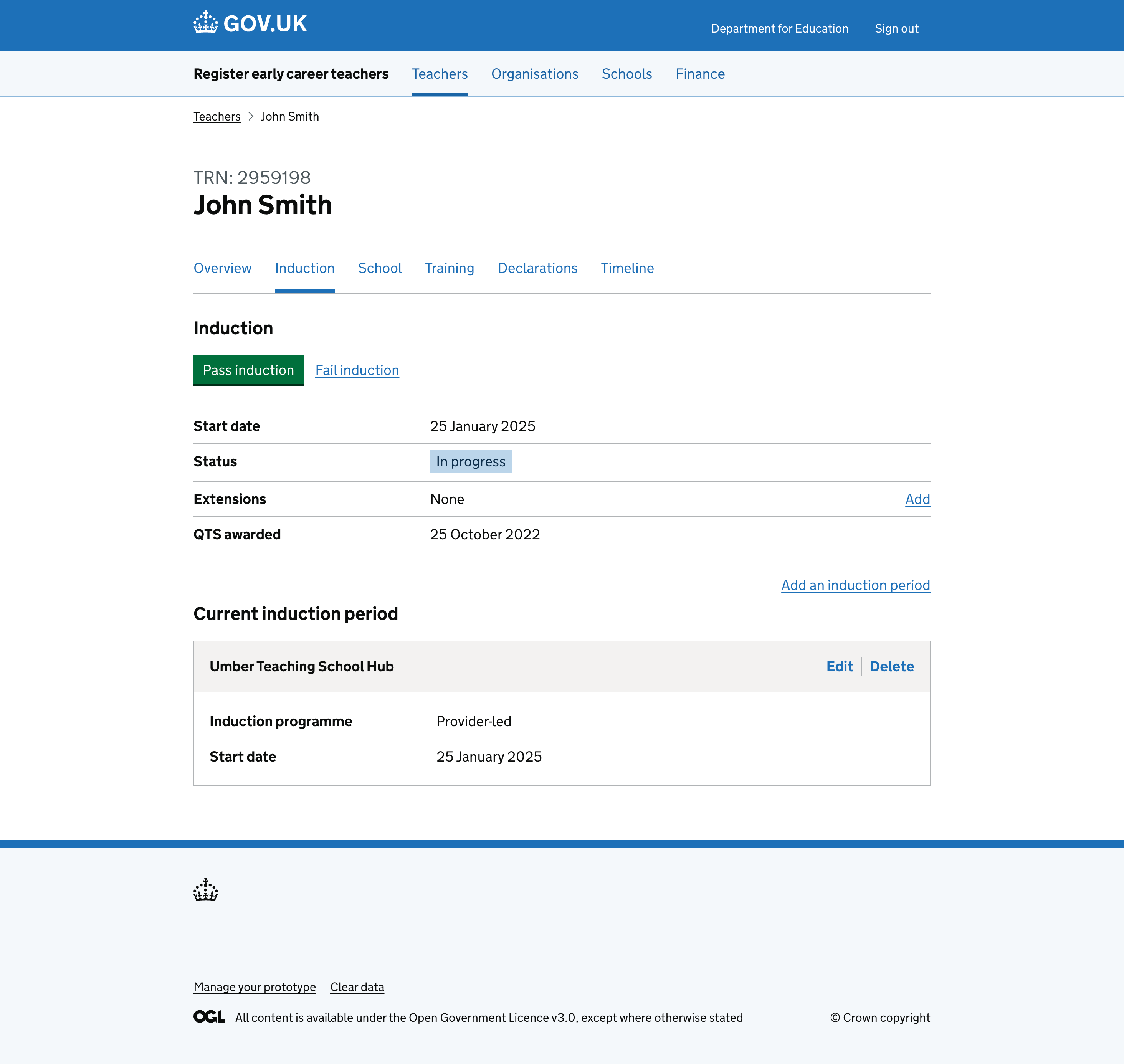Viewport: 1124px width, 1064px height.
Task: Click the crown crest icon in footer
Action: pos(205,890)
